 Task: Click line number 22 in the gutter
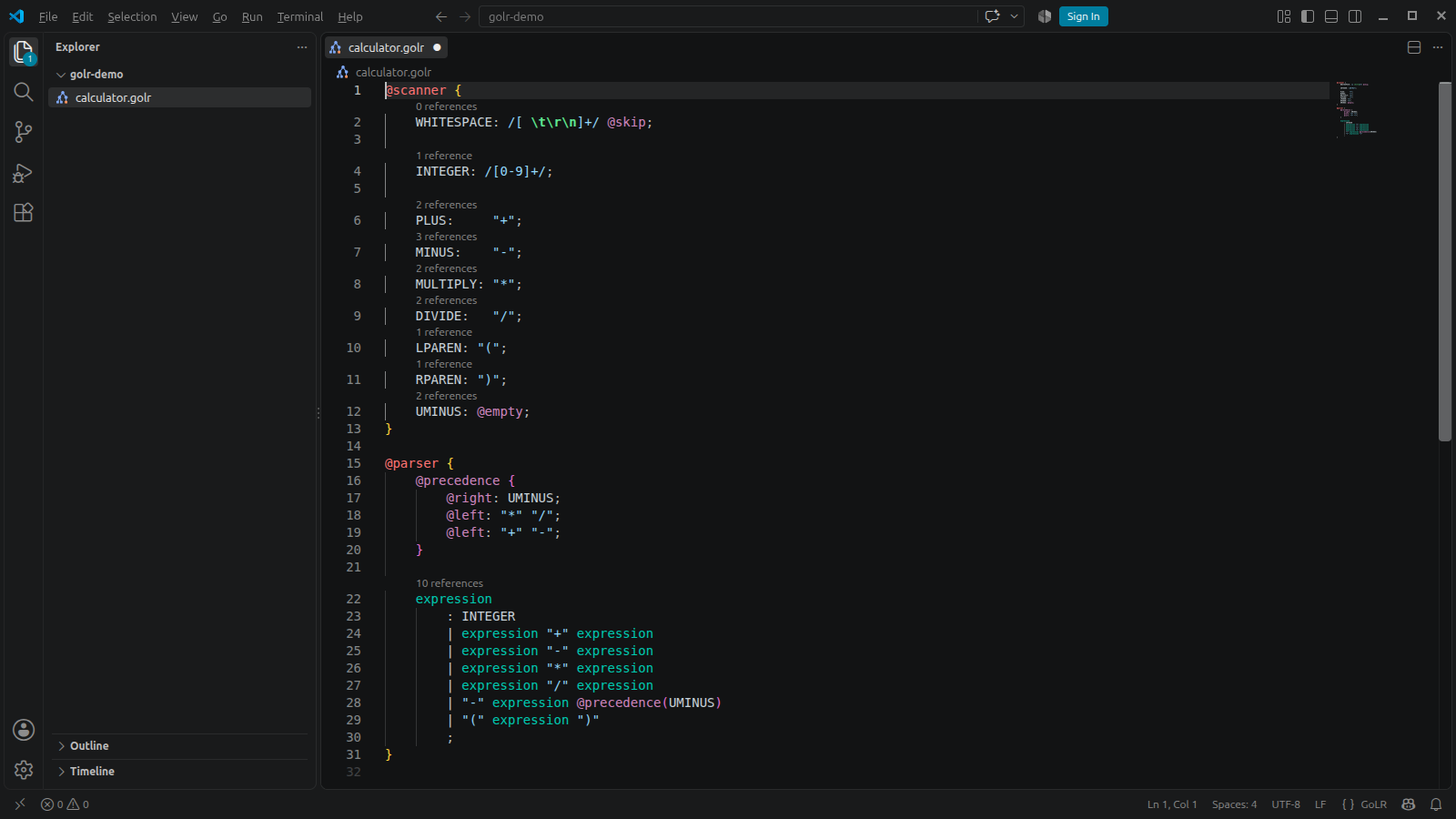[x=353, y=599]
